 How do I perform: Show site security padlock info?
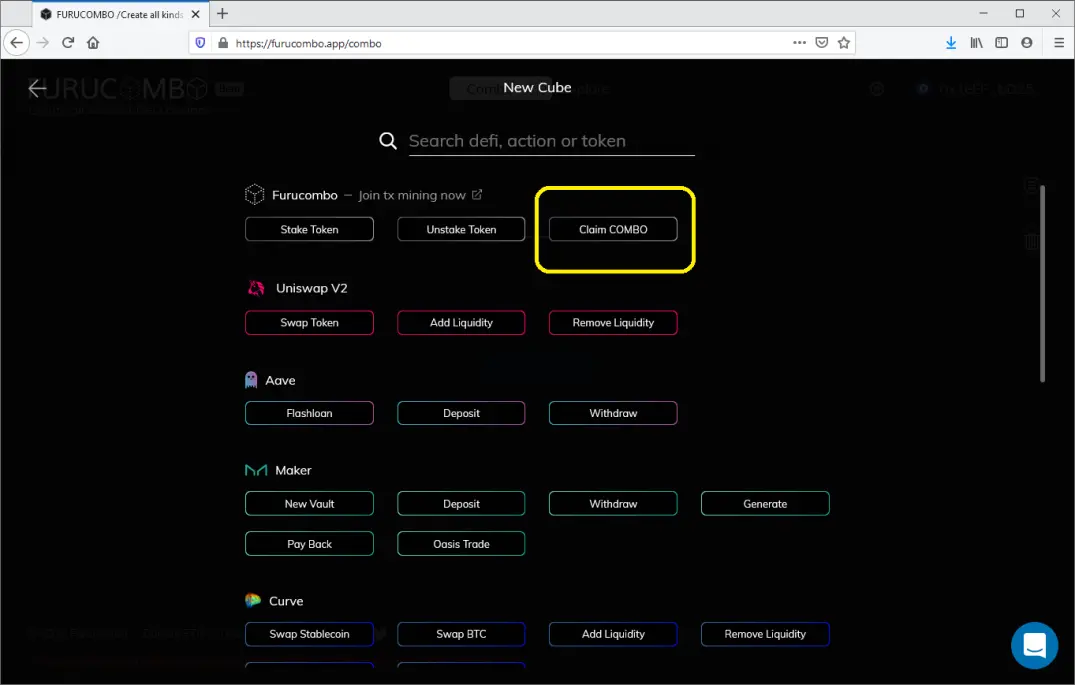(223, 43)
